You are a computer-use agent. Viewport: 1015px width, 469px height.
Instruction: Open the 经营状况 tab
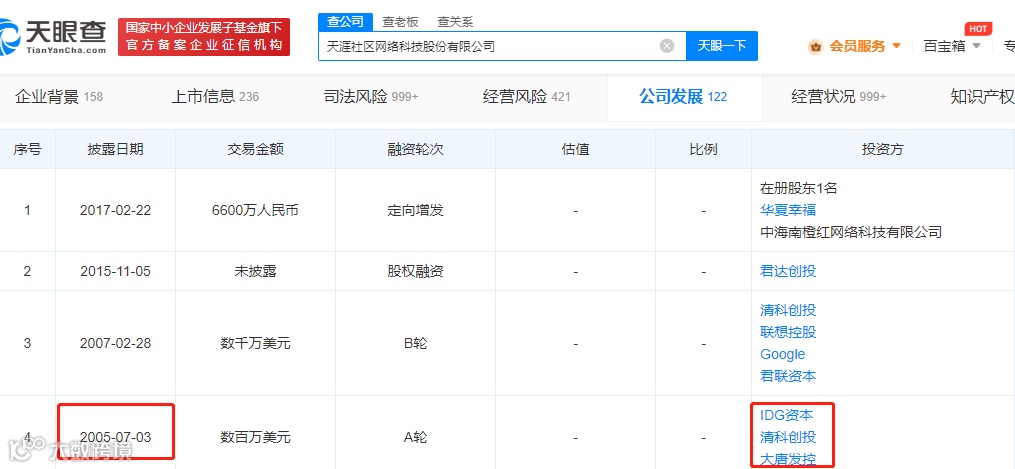(839, 97)
